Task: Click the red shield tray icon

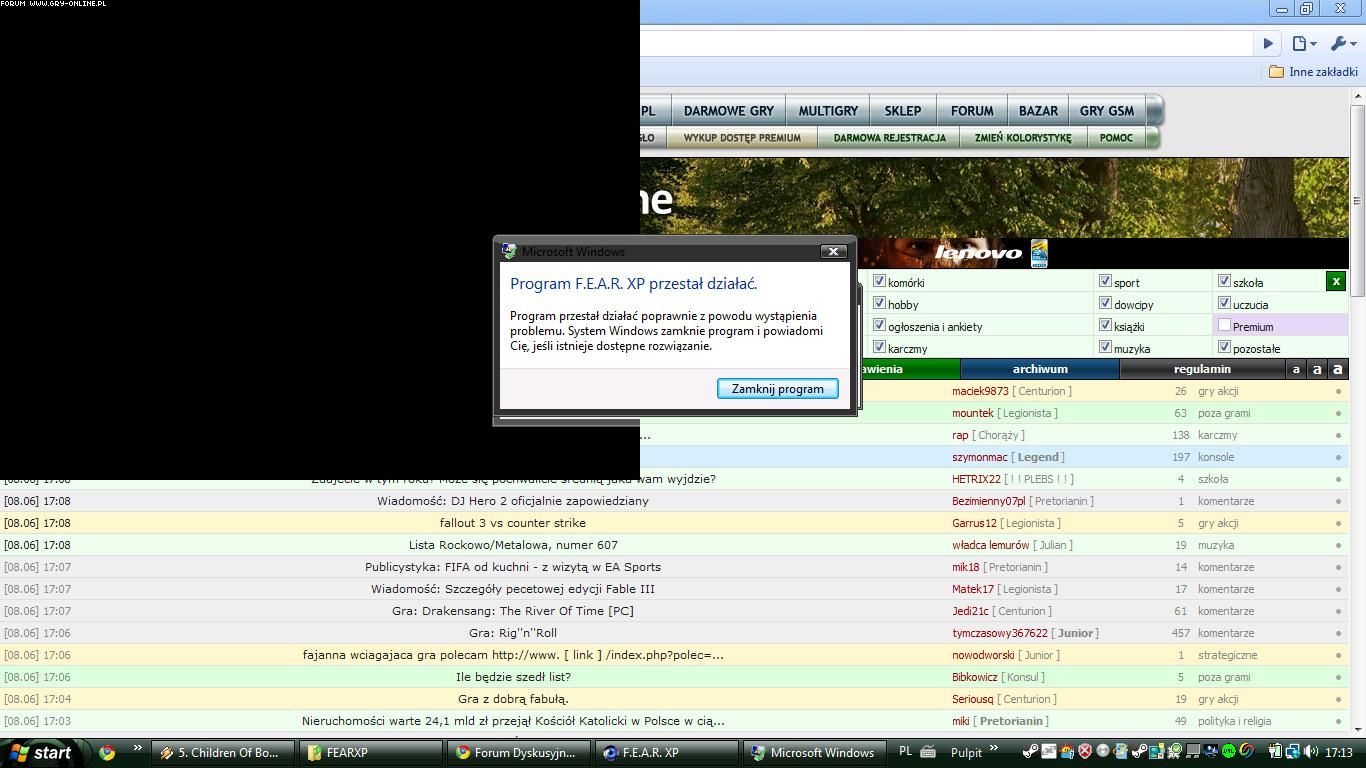Action: click(1085, 752)
